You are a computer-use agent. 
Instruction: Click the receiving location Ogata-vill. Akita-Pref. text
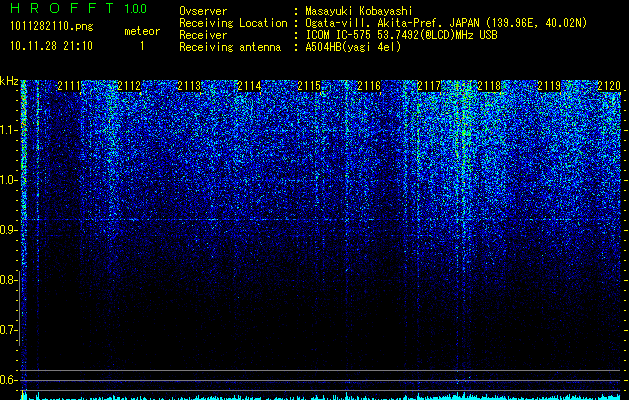[x=446, y=23]
